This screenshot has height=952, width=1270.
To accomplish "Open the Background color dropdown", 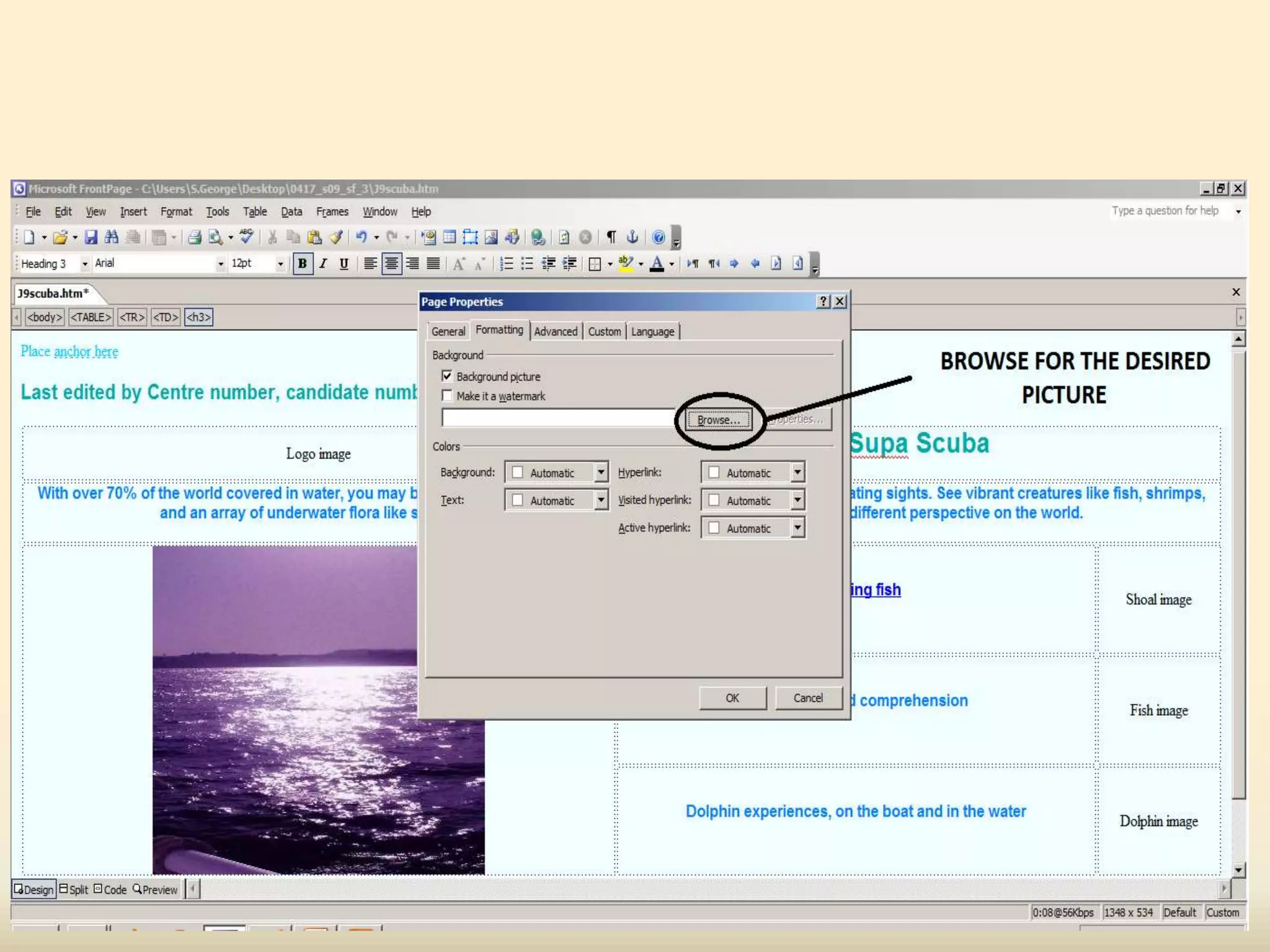I will tap(600, 472).
